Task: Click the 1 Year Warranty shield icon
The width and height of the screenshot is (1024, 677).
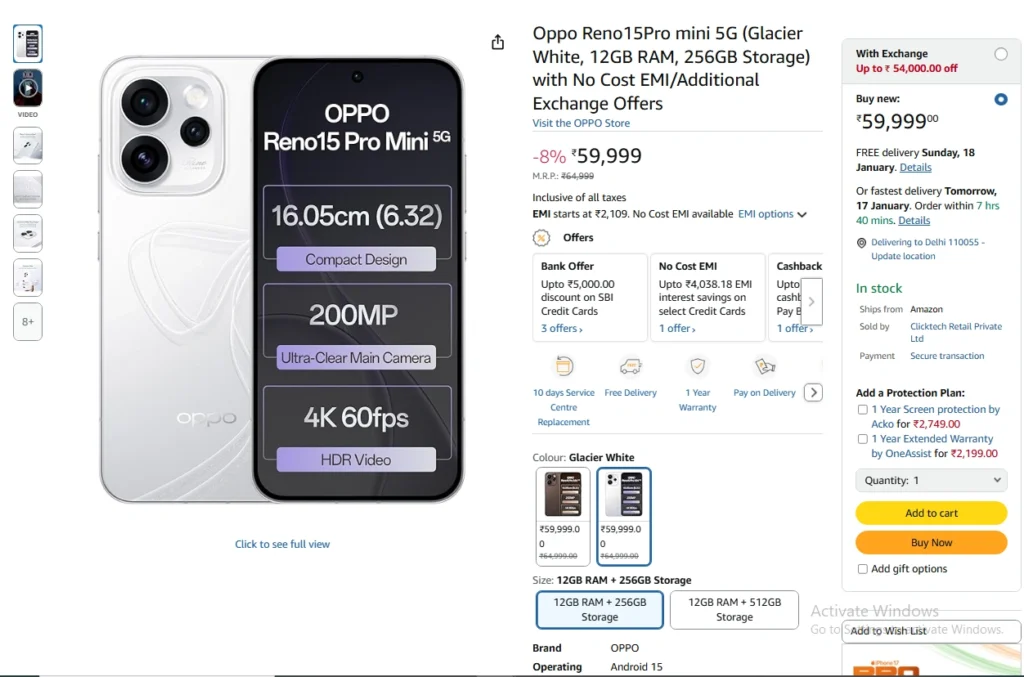Action: 698,366
